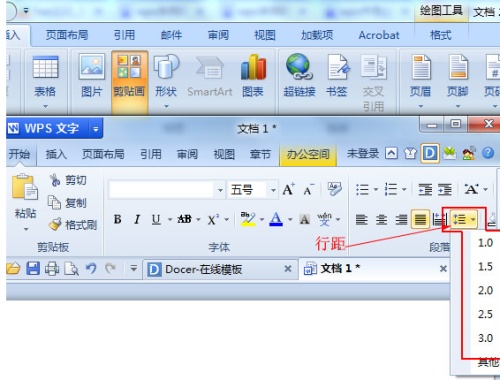This screenshot has width=500, height=380.
Task: Select 3.0 line spacing
Action: tap(485, 338)
